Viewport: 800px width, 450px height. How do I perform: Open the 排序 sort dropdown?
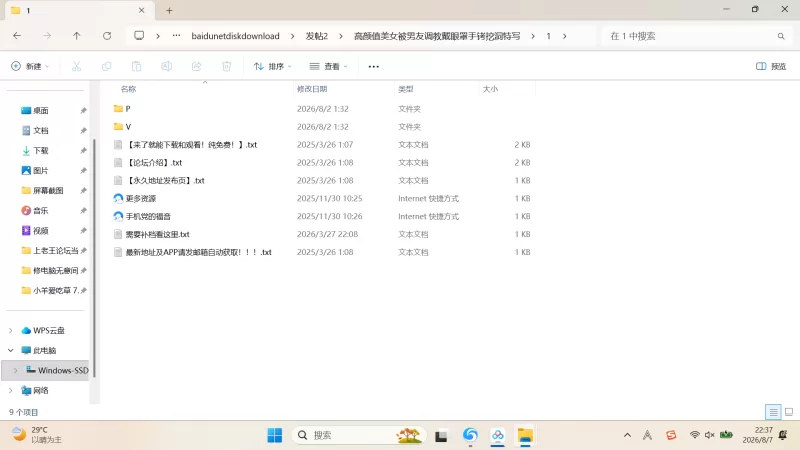click(x=272, y=66)
